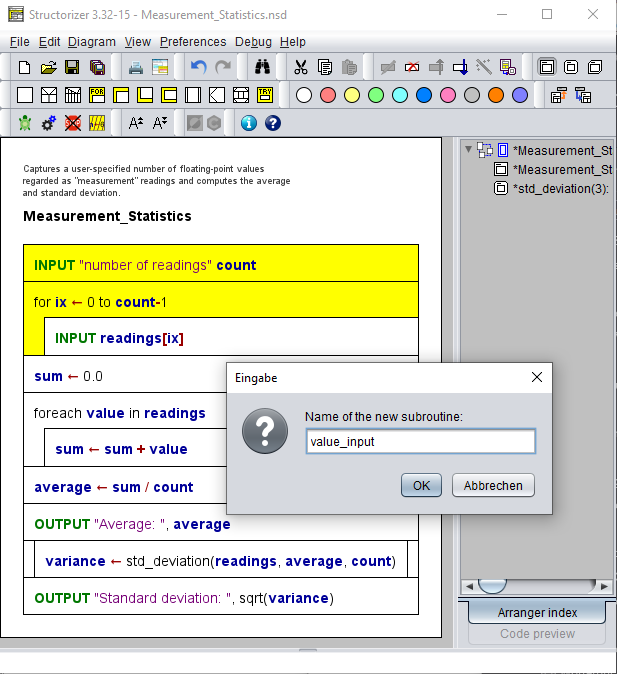Click the Abbrechen button
The image size is (617, 674).
pyautogui.click(x=493, y=485)
